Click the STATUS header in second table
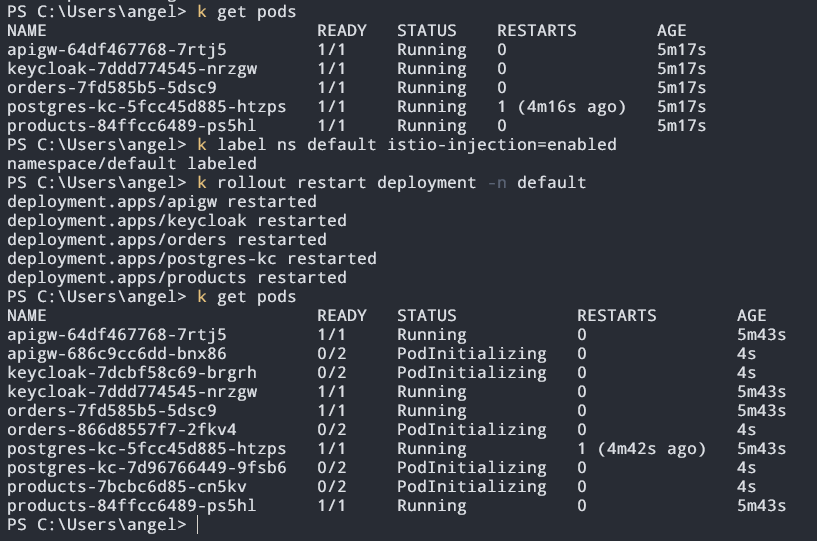 (427, 315)
